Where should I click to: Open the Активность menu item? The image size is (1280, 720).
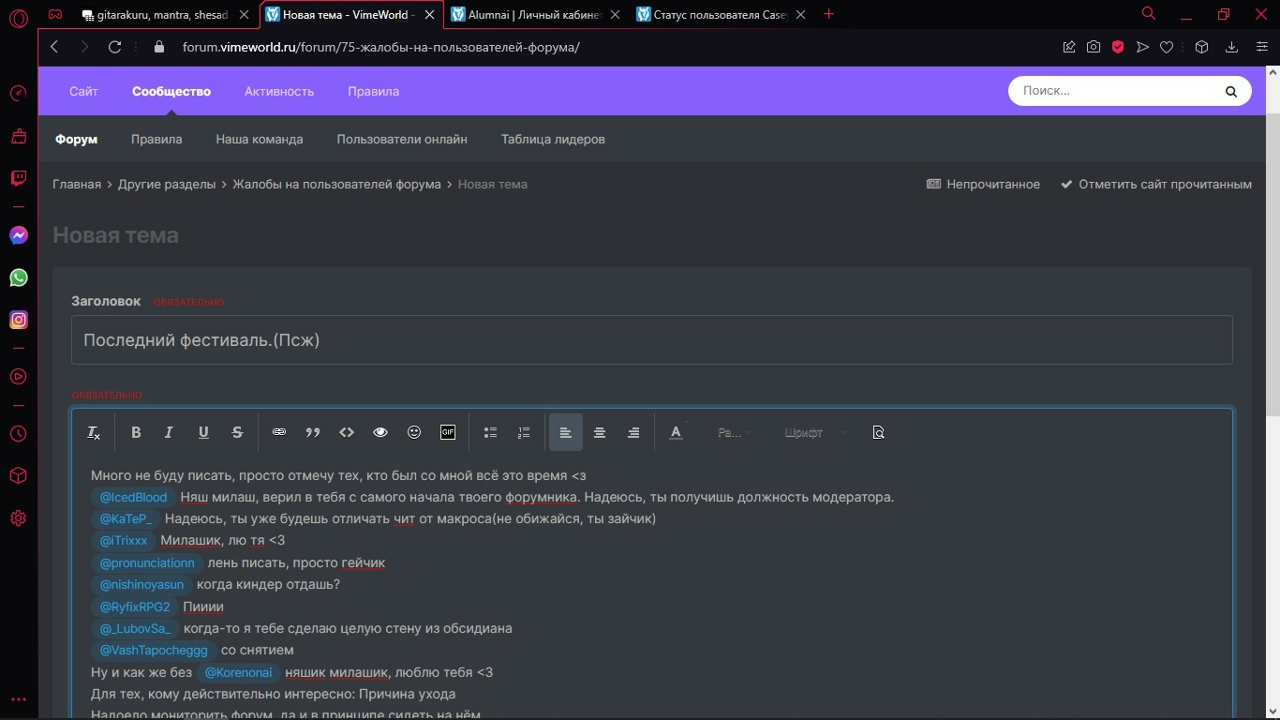pyautogui.click(x=279, y=91)
